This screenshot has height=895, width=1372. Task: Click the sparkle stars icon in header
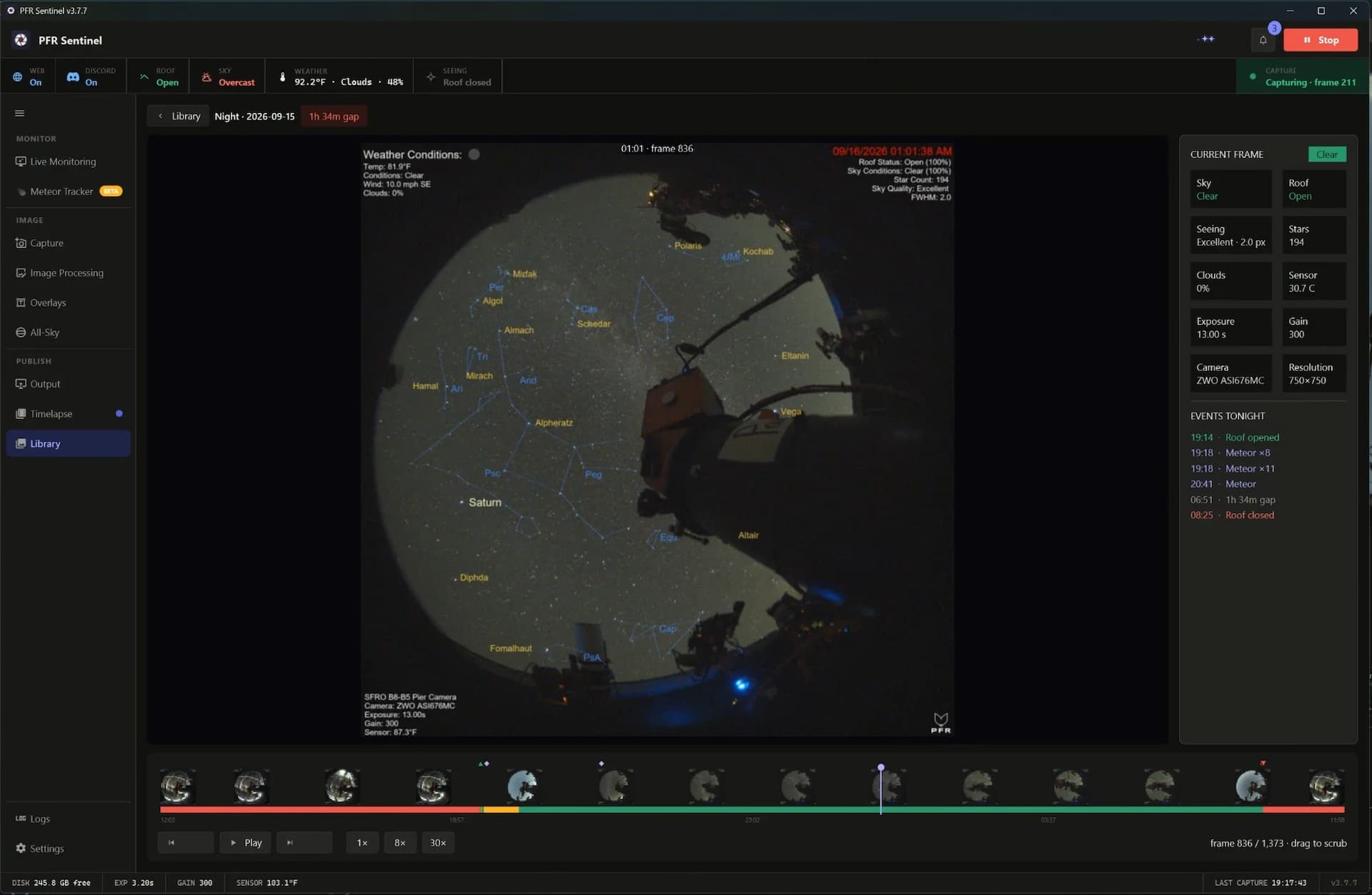click(x=1207, y=39)
